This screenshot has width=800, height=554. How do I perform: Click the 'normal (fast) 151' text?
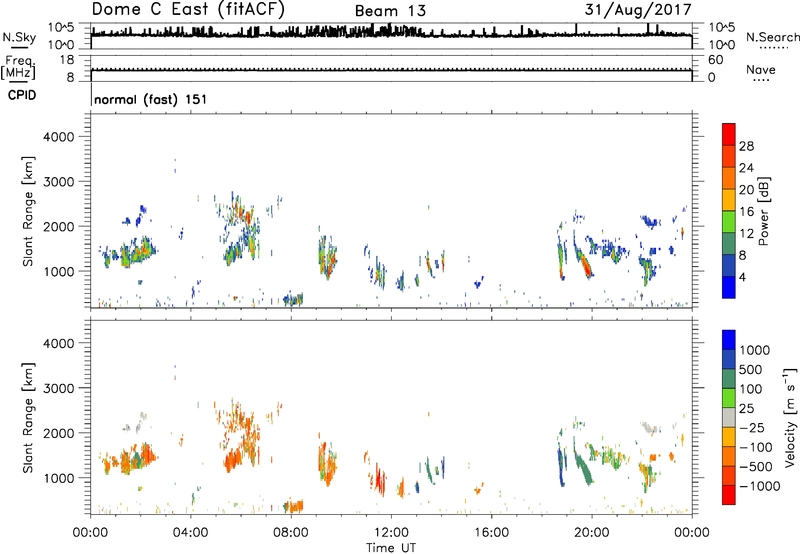click(x=151, y=99)
